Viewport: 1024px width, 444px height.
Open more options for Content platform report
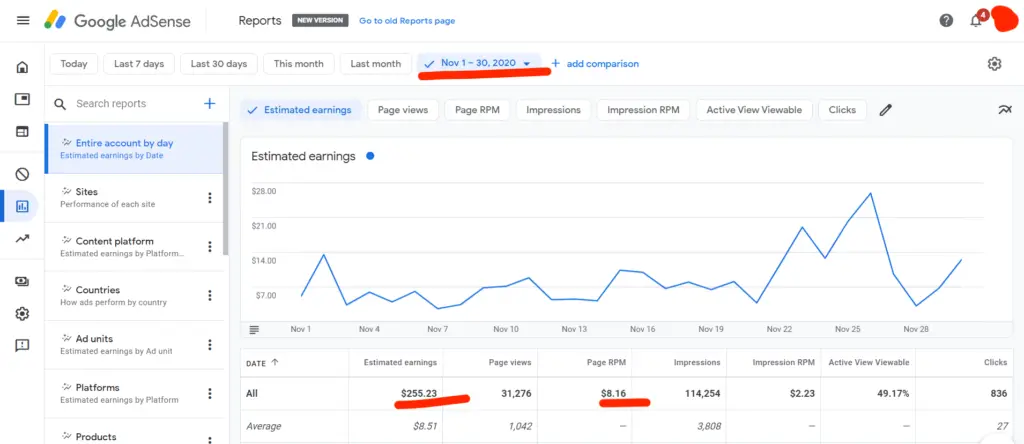(x=210, y=247)
